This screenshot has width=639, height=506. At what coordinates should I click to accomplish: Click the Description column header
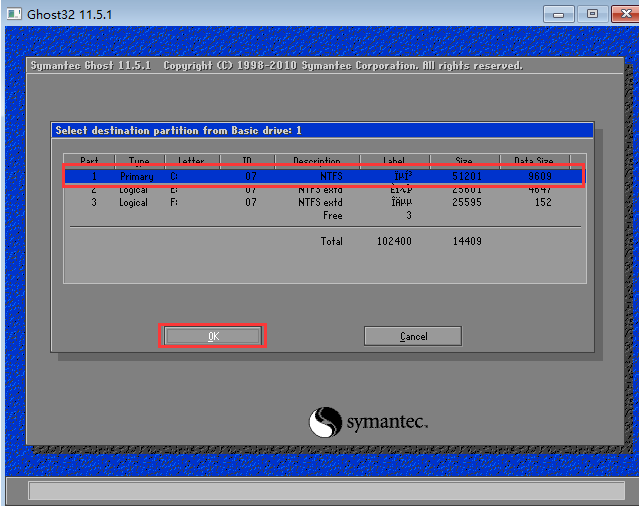click(317, 161)
